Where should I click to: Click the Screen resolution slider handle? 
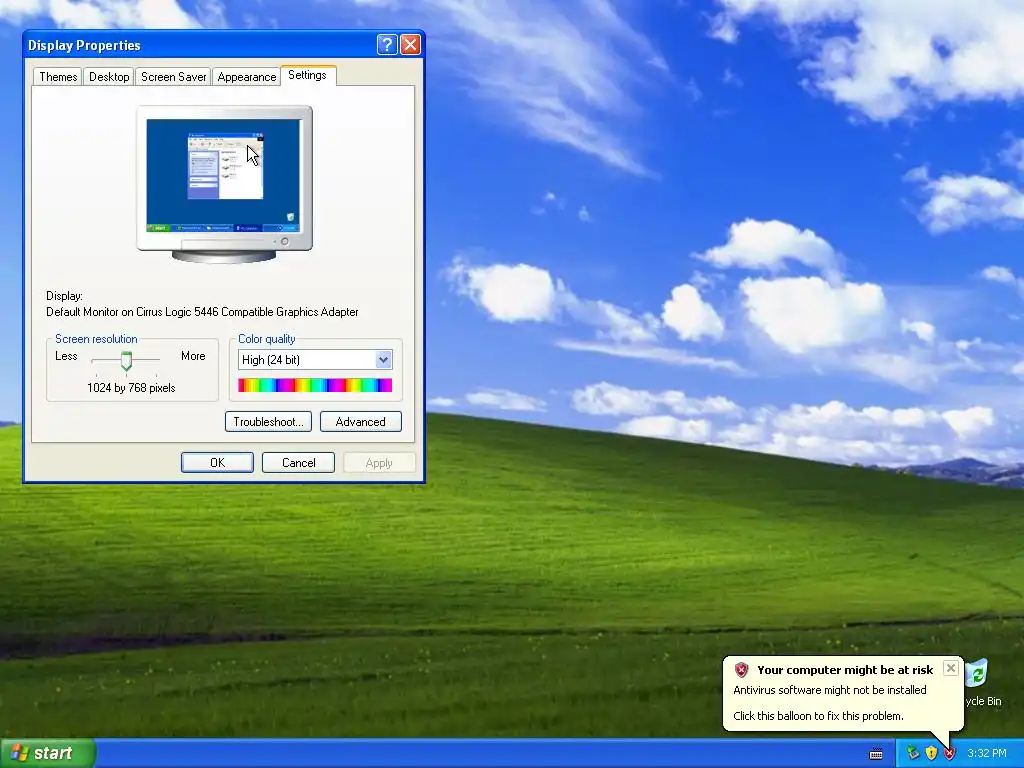126,360
